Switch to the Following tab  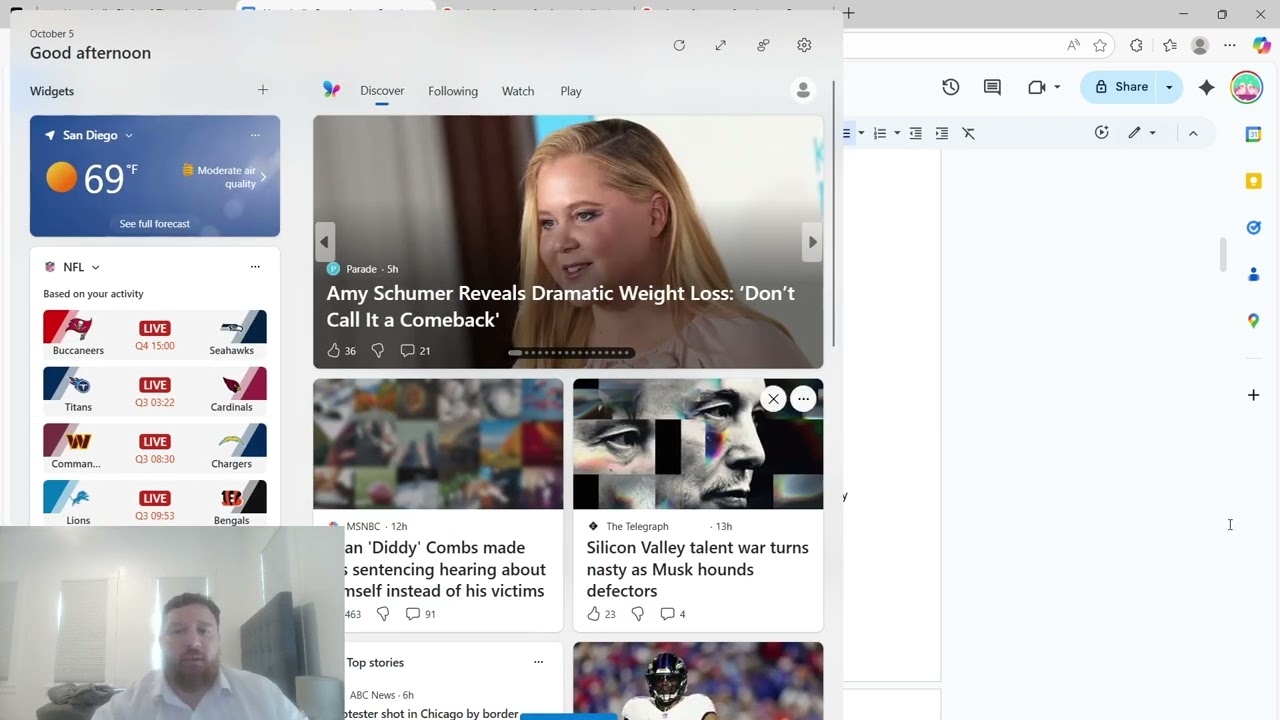(x=453, y=91)
